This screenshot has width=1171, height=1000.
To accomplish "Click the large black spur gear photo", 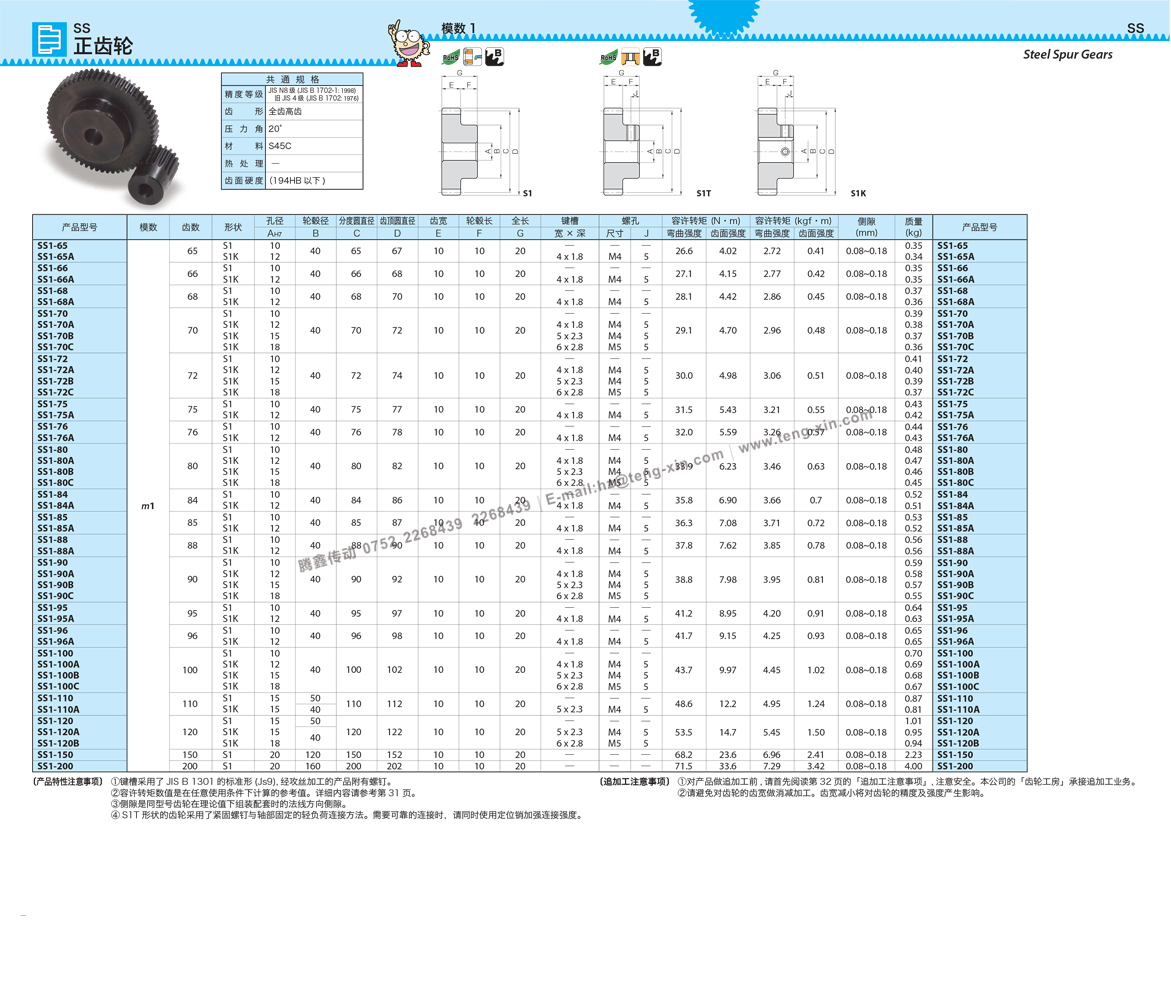I will point(95,125).
